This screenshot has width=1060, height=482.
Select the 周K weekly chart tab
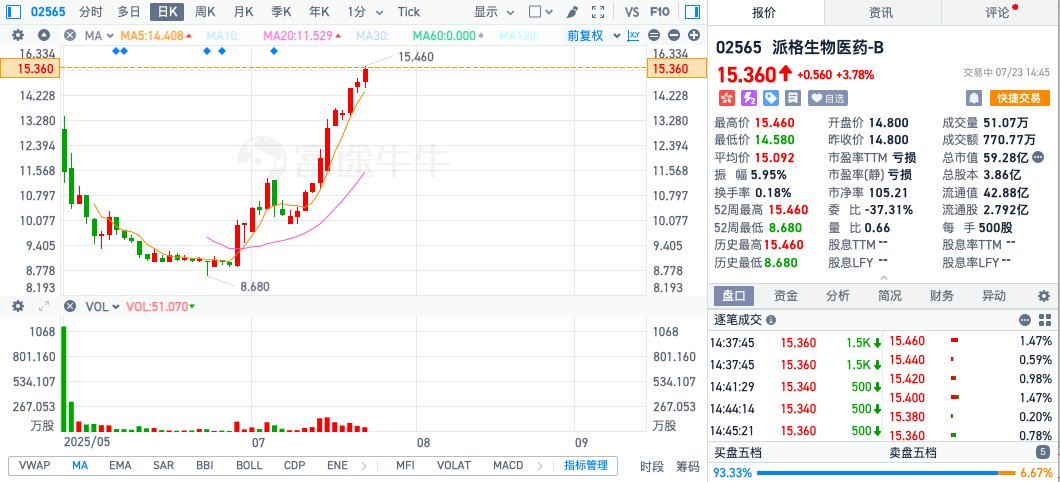(x=205, y=12)
